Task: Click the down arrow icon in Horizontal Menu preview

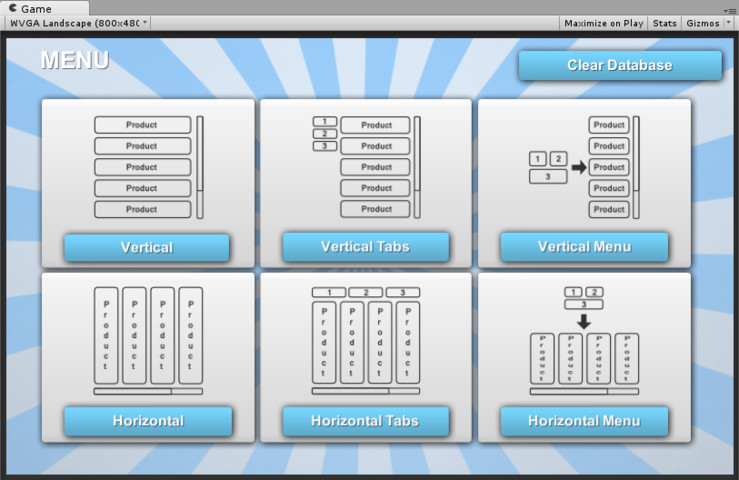Action: coord(584,322)
